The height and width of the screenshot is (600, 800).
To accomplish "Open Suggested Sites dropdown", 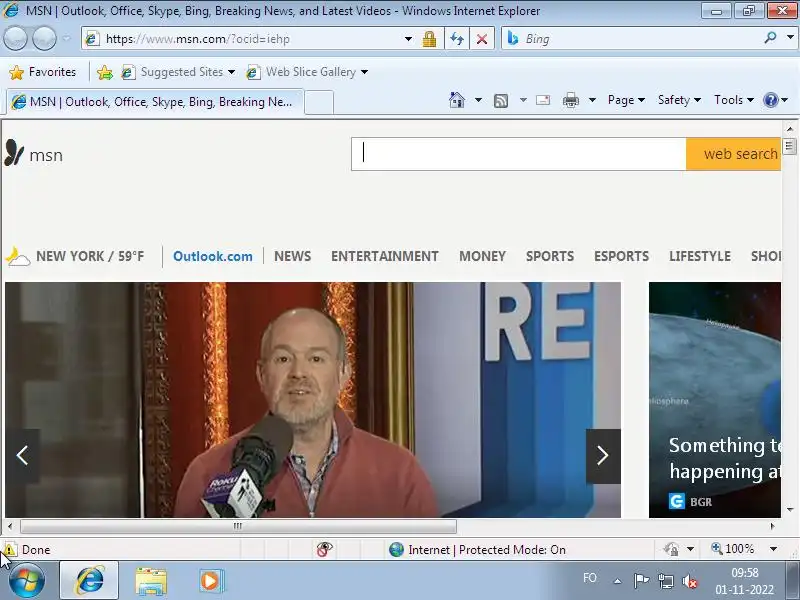I will [178, 72].
